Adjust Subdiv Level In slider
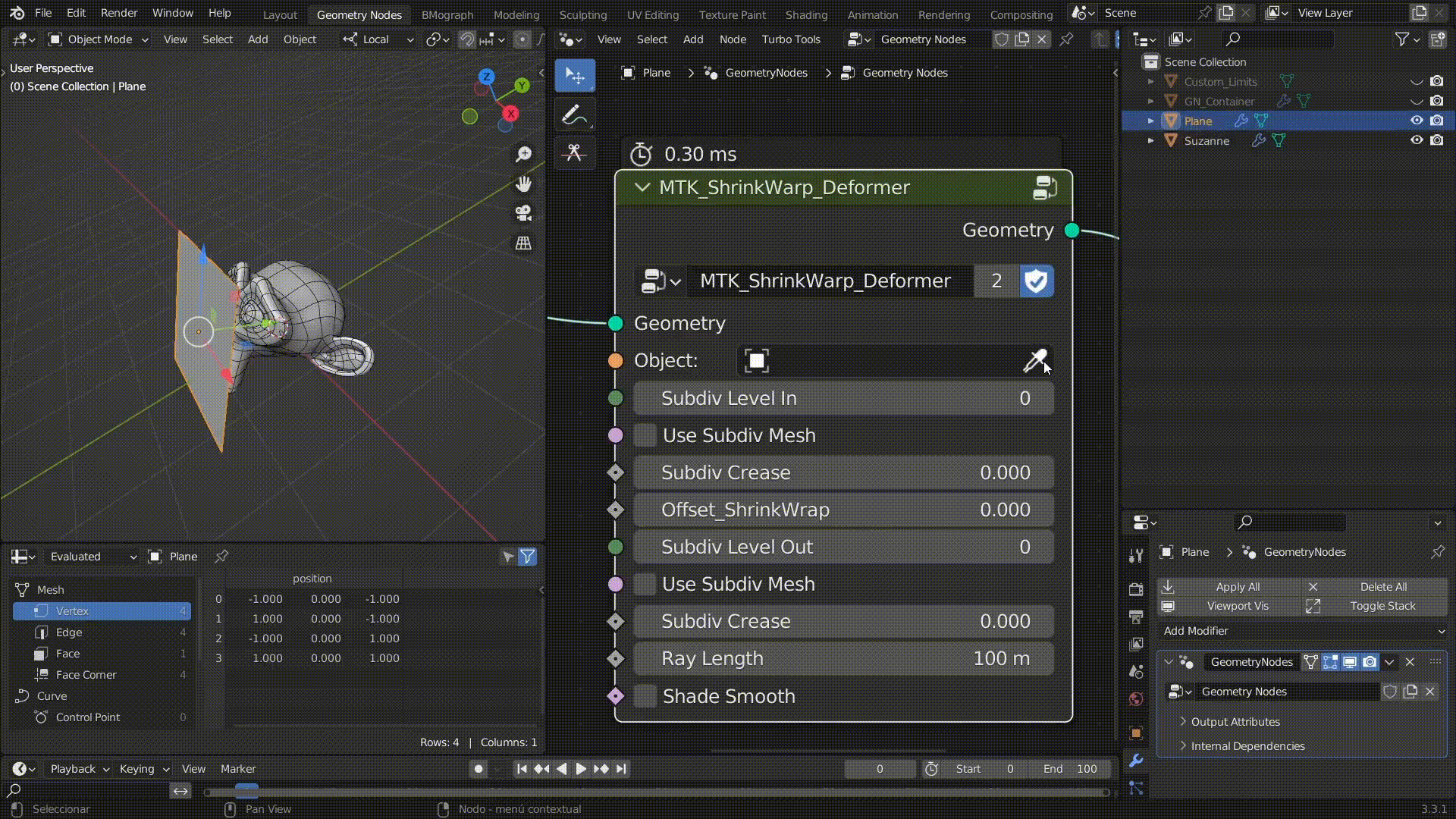 pyautogui.click(x=843, y=399)
